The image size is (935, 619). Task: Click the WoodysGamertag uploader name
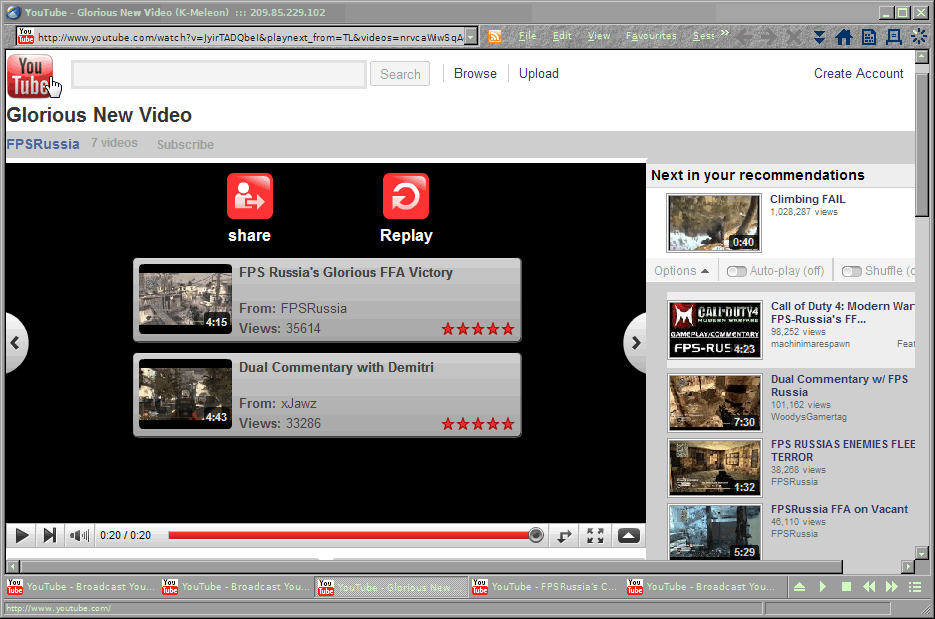point(809,417)
